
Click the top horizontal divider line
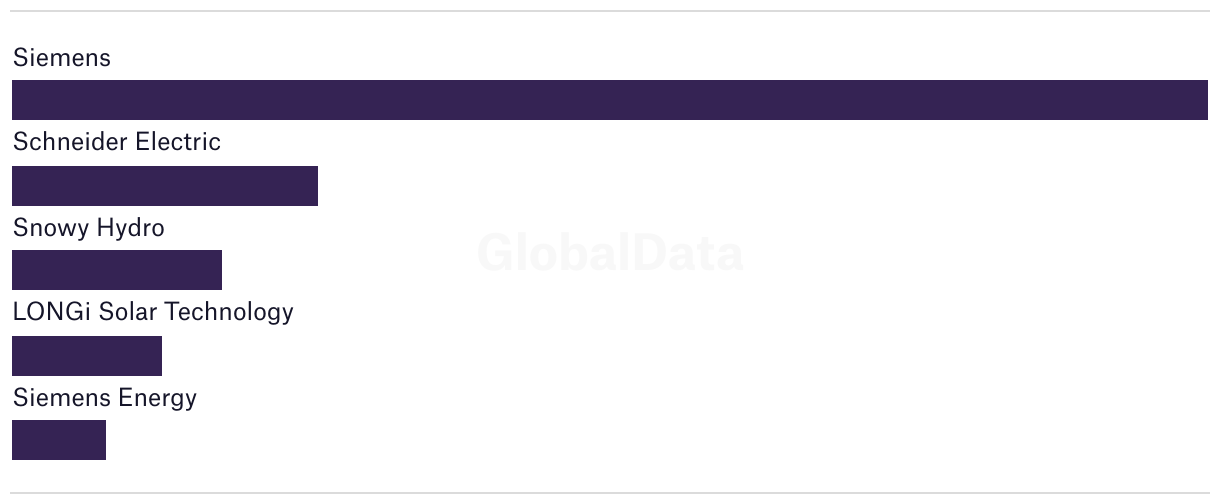pyautogui.click(x=610, y=12)
